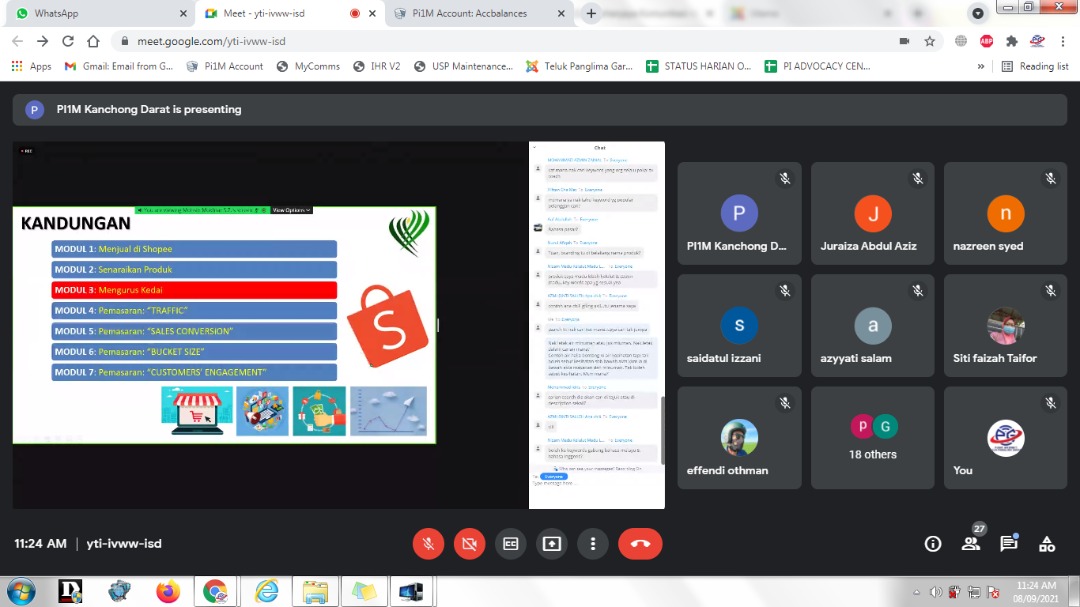
Task: Open USP Maintenance bookmark
Action: tap(464, 66)
